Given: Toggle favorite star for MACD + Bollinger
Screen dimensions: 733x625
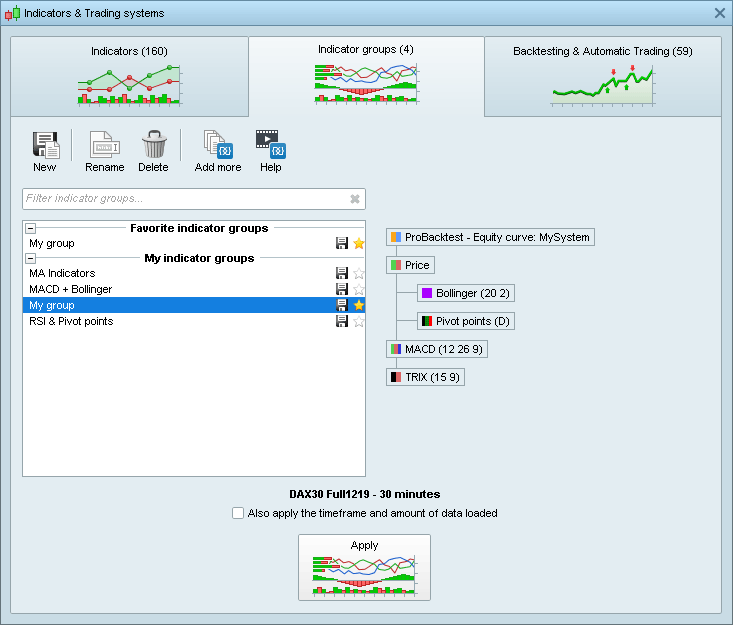Looking at the screenshot, I should point(359,289).
